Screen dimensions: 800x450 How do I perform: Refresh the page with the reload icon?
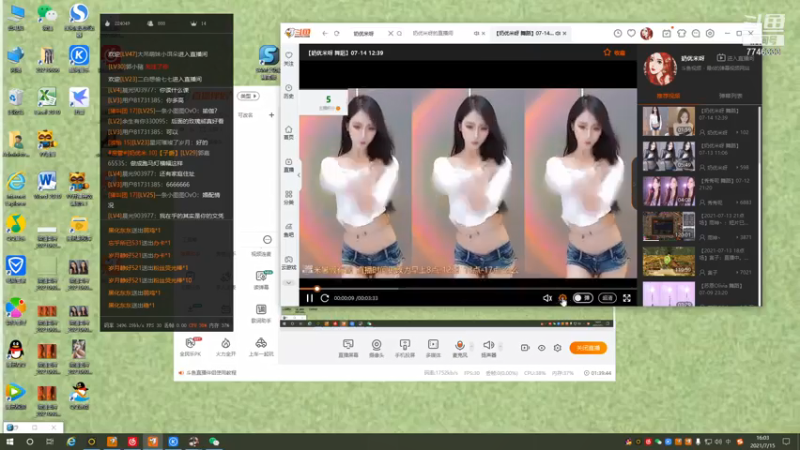tap(337, 33)
